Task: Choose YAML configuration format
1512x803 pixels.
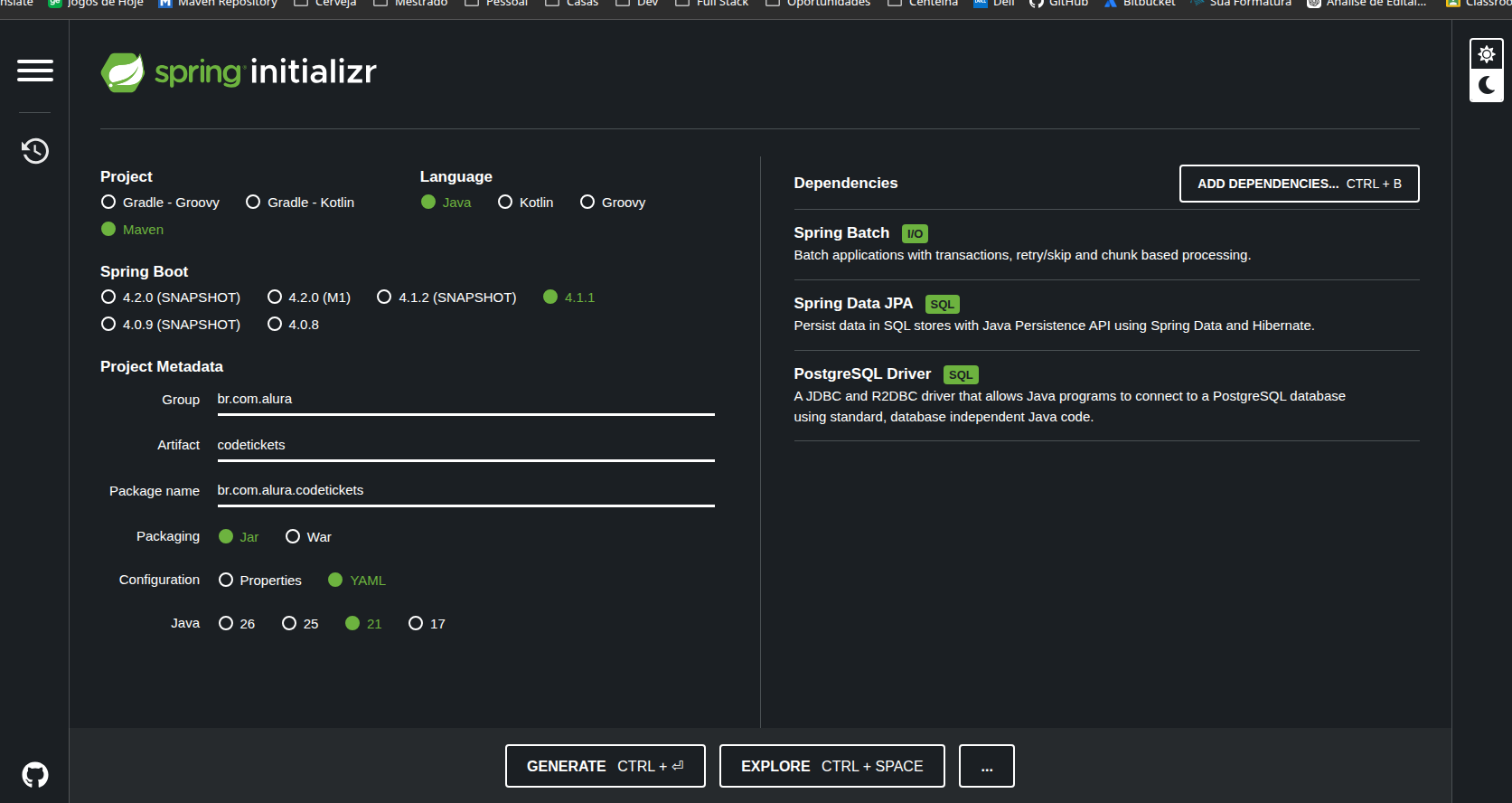Action: click(x=357, y=581)
